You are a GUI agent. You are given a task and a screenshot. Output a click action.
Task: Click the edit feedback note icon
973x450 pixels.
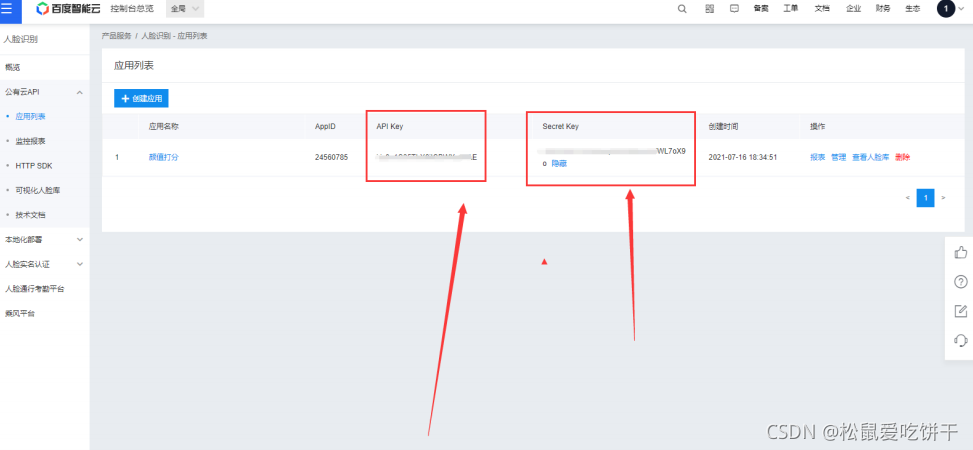pos(960,311)
